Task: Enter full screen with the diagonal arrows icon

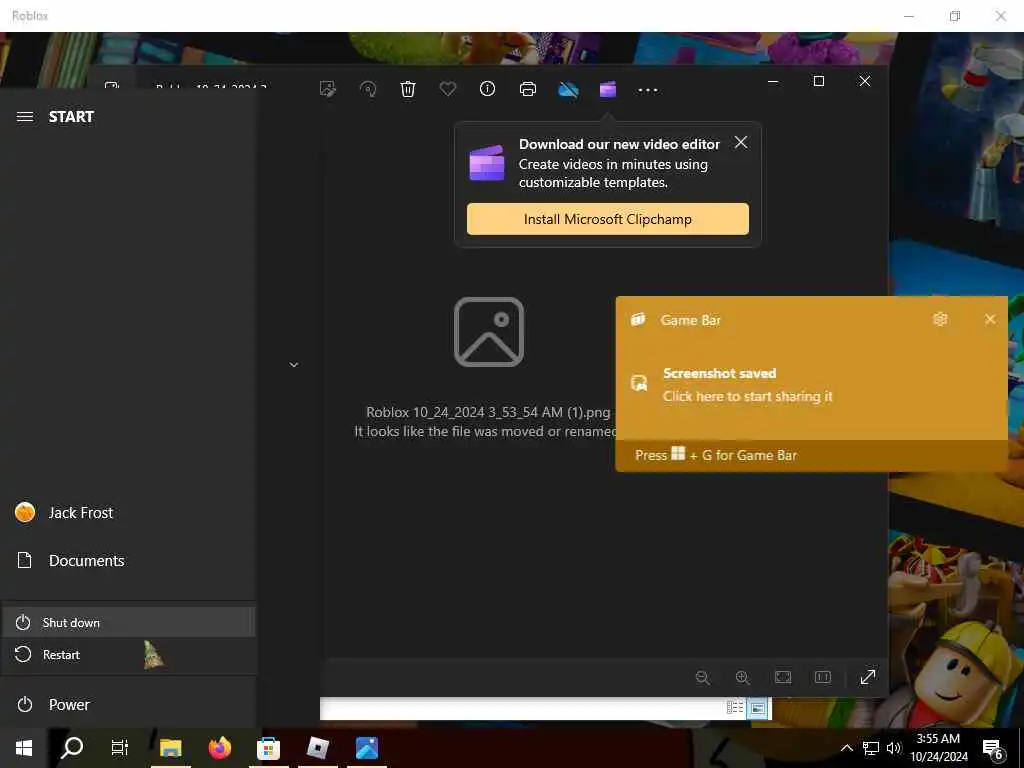Action: [x=868, y=677]
